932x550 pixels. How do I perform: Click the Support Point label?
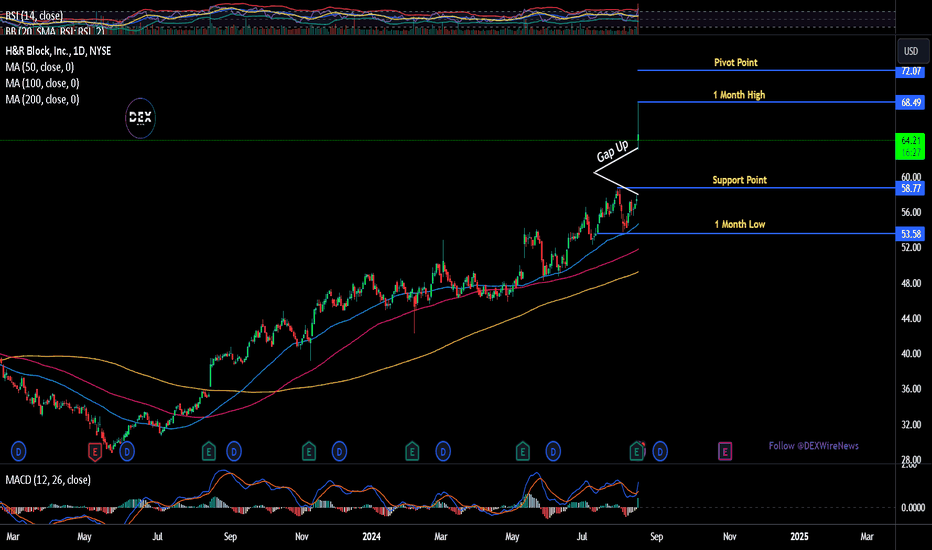(739, 180)
